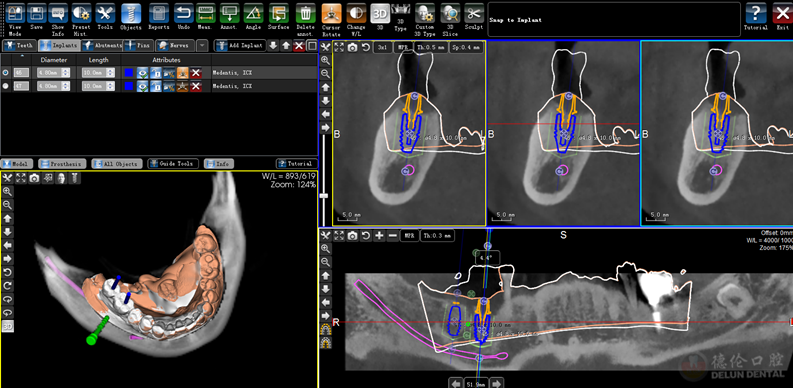
Task: Switch to the Nerves tab
Action: [x=174, y=46]
